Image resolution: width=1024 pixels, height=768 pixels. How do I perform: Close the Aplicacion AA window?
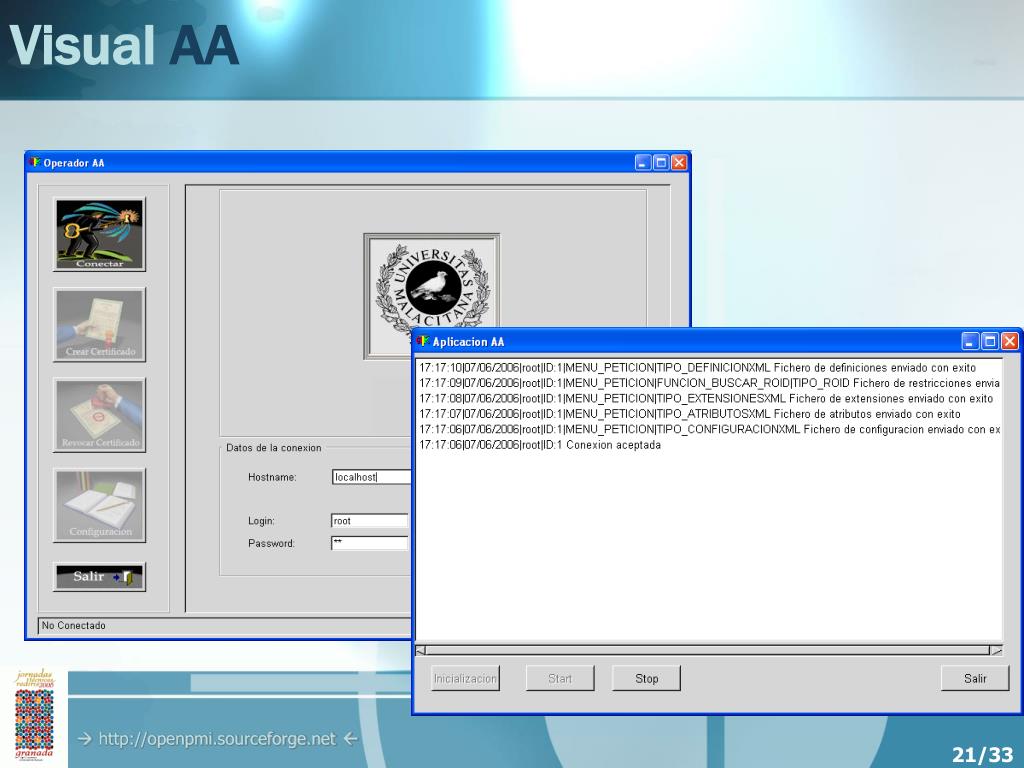point(1010,341)
